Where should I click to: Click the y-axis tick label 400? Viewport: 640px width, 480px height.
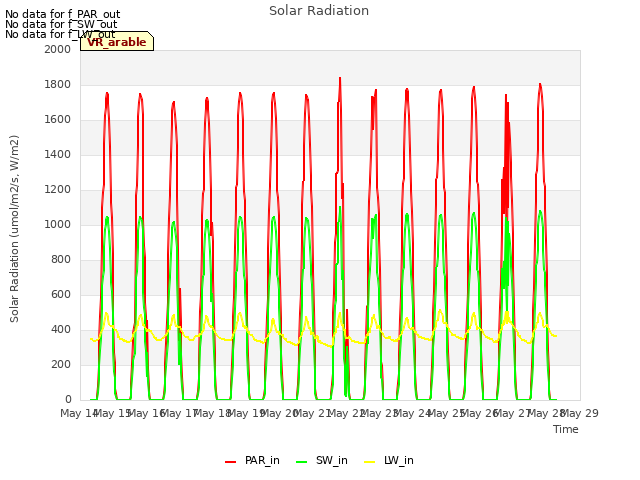pyautogui.click(x=61, y=329)
